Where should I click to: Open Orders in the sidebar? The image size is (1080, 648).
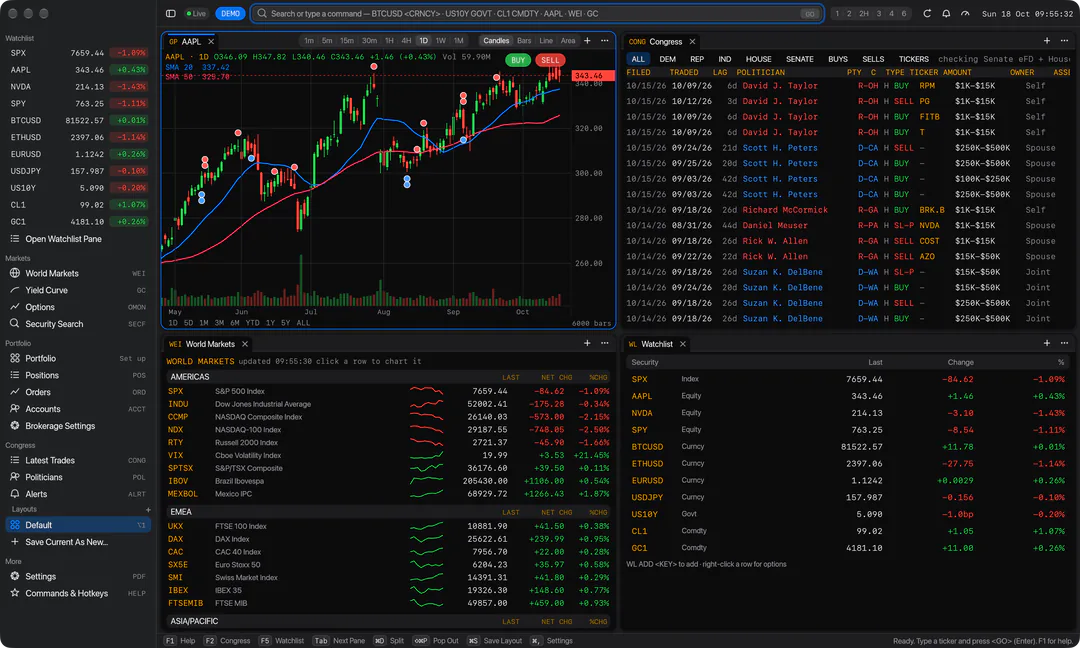pyautogui.click(x=77, y=392)
